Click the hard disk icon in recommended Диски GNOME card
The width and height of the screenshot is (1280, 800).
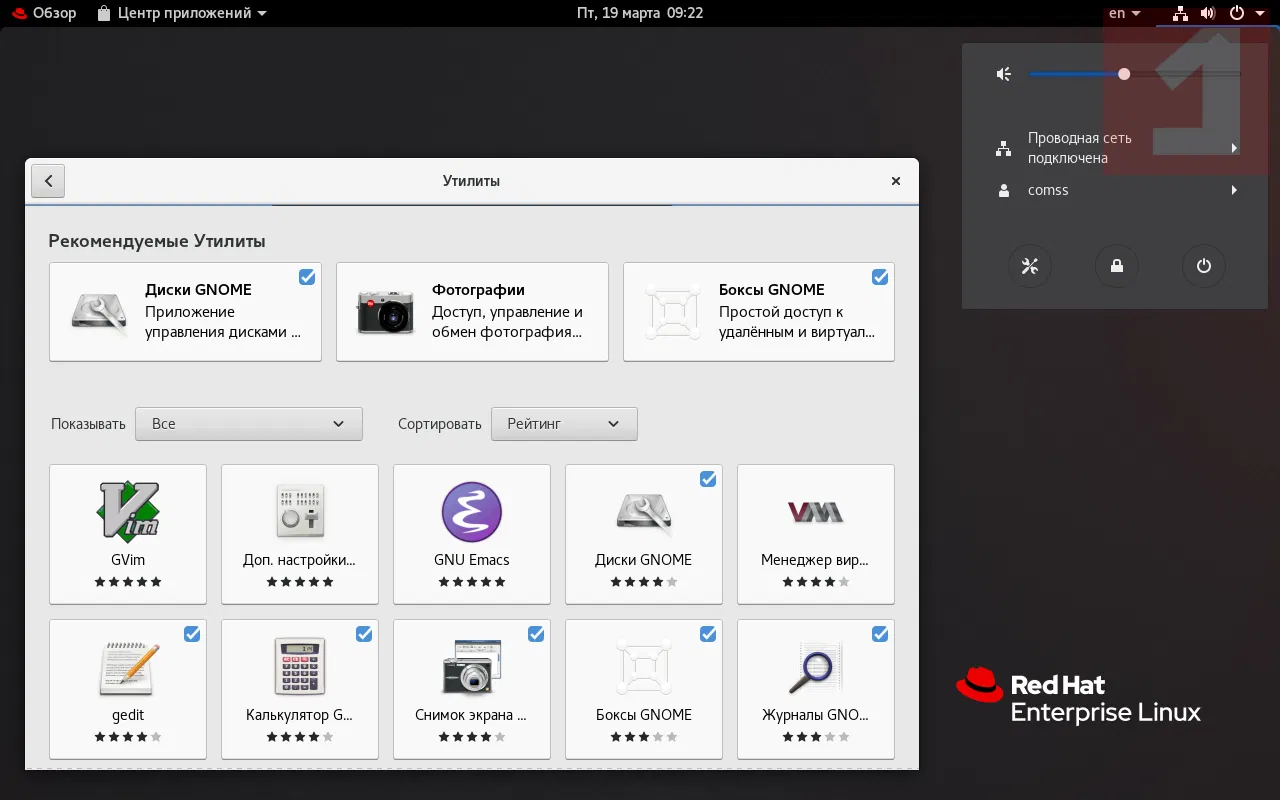coord(100,312)
